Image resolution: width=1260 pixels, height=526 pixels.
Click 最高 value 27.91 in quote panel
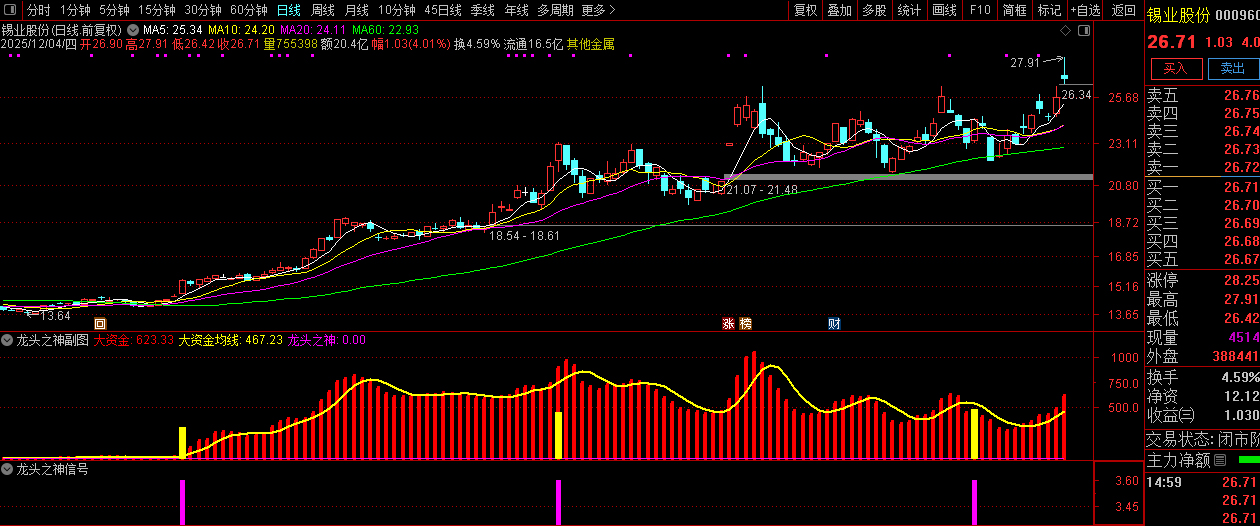(1240, 299)
